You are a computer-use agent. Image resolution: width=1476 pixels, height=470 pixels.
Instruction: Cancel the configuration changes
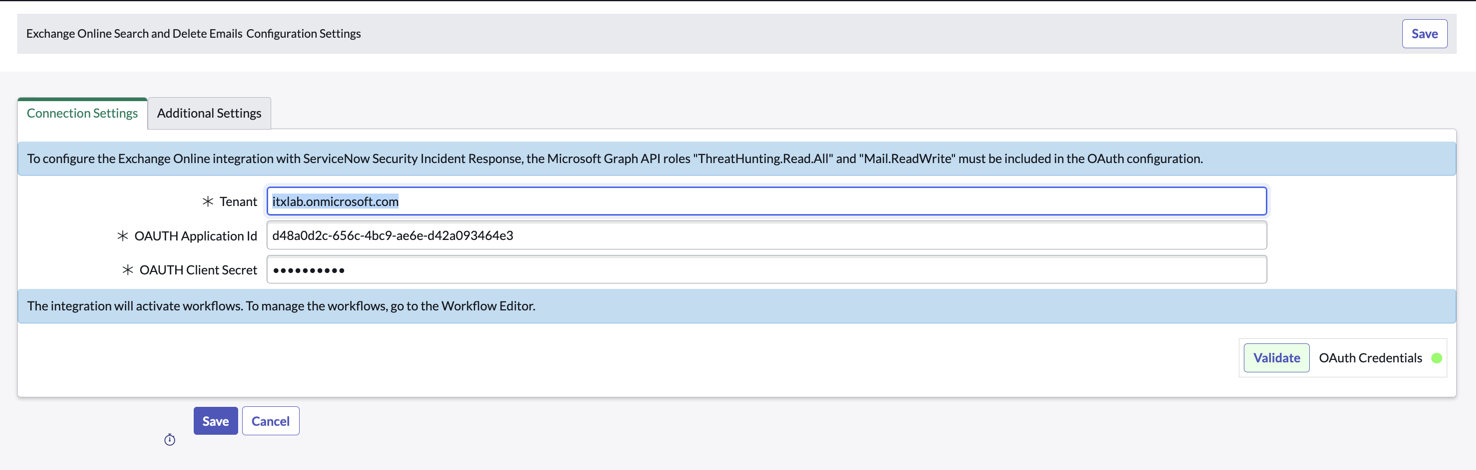pos(270,421)
